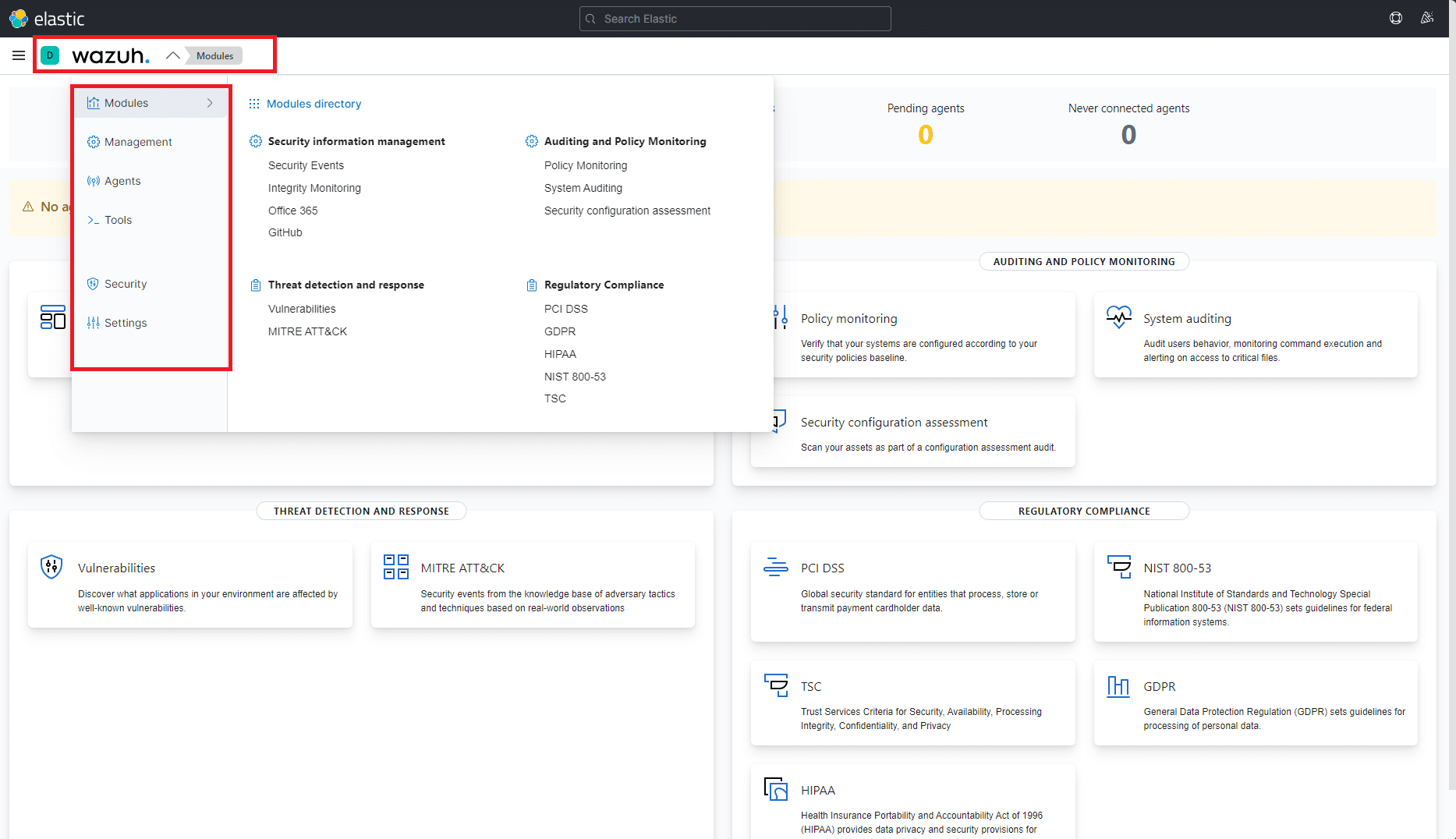Open the PCI DSS card
This screenshot has width=1456, height=839.
click(x=912, y=592)
